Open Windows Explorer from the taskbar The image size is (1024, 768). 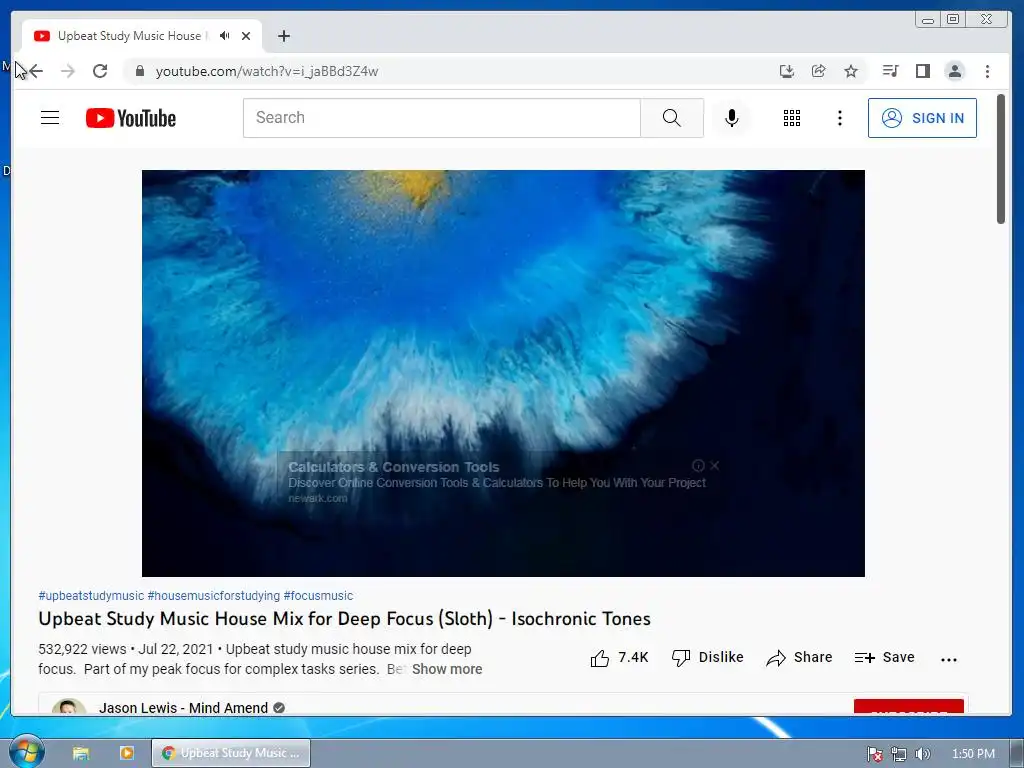pos(81,753)
